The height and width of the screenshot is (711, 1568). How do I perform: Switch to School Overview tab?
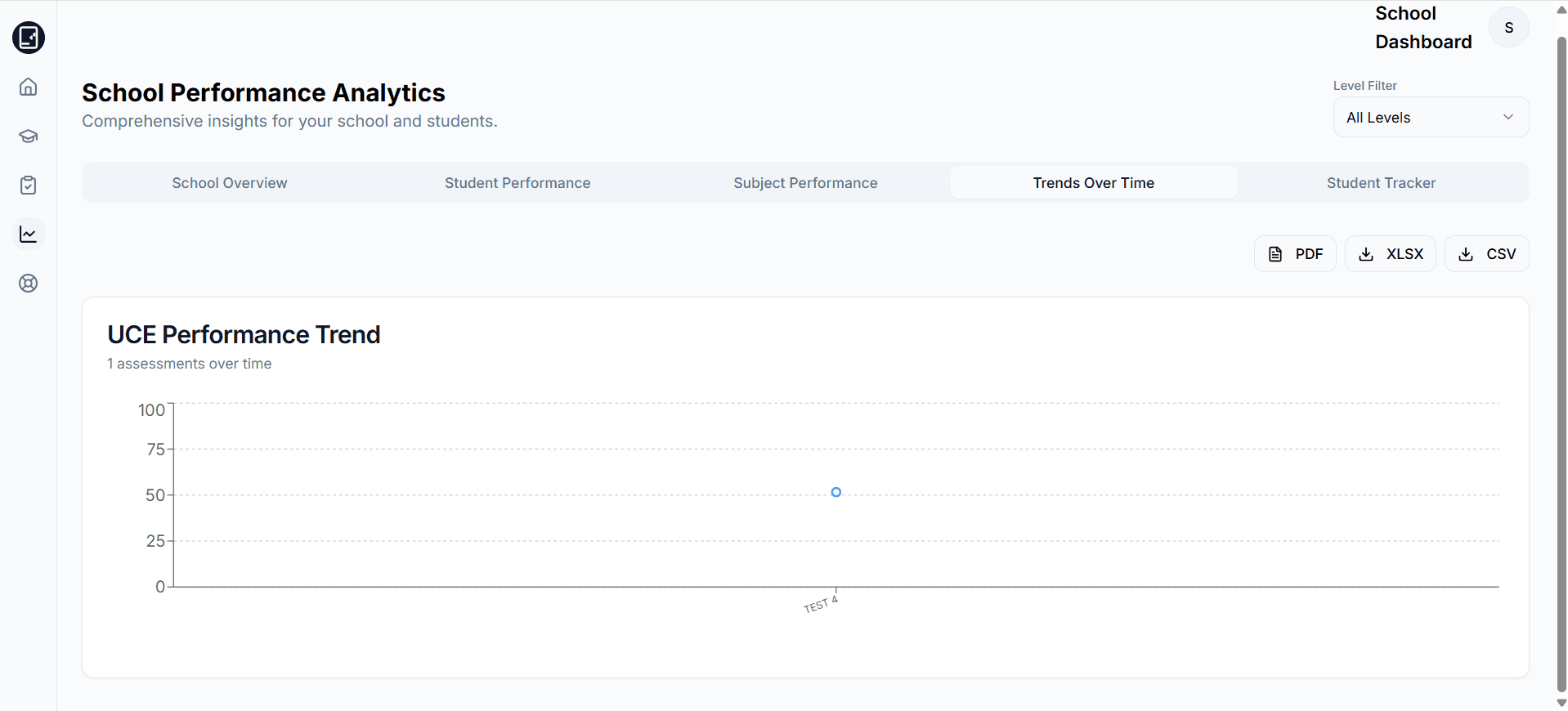click(x=230, y=183)
